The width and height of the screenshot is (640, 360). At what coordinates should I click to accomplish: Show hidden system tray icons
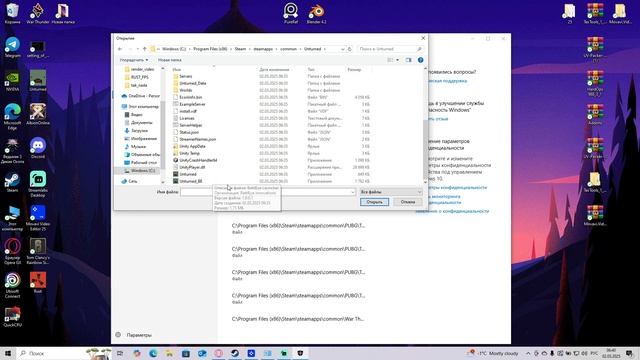[x=528, y=353]
